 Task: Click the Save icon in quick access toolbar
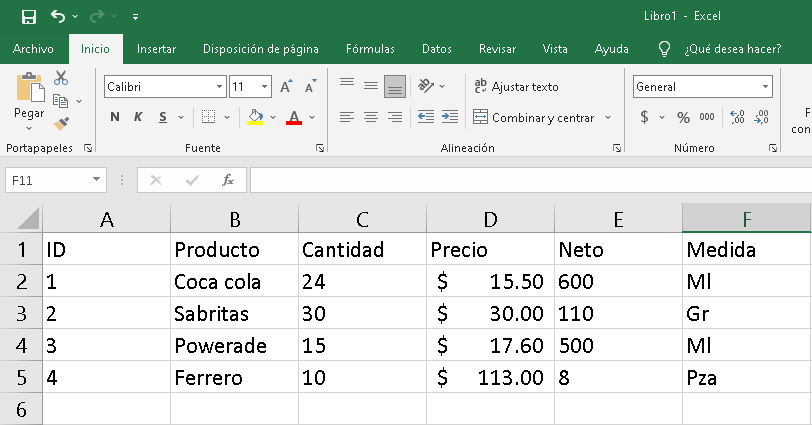click(x=28, y=17)
